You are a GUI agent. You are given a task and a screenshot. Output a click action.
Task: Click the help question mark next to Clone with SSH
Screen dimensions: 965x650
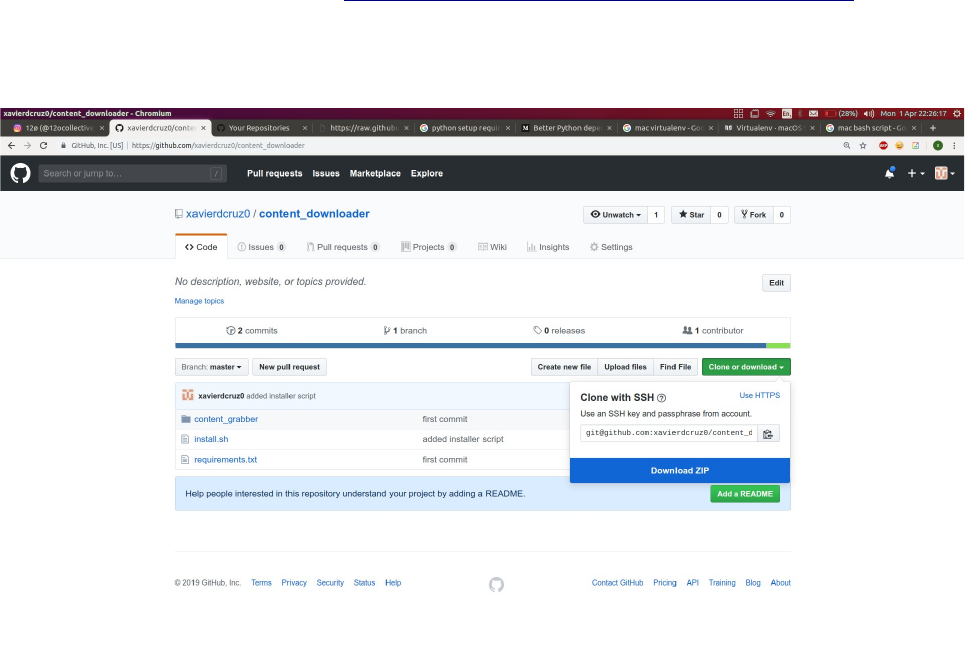click(662, 398)
